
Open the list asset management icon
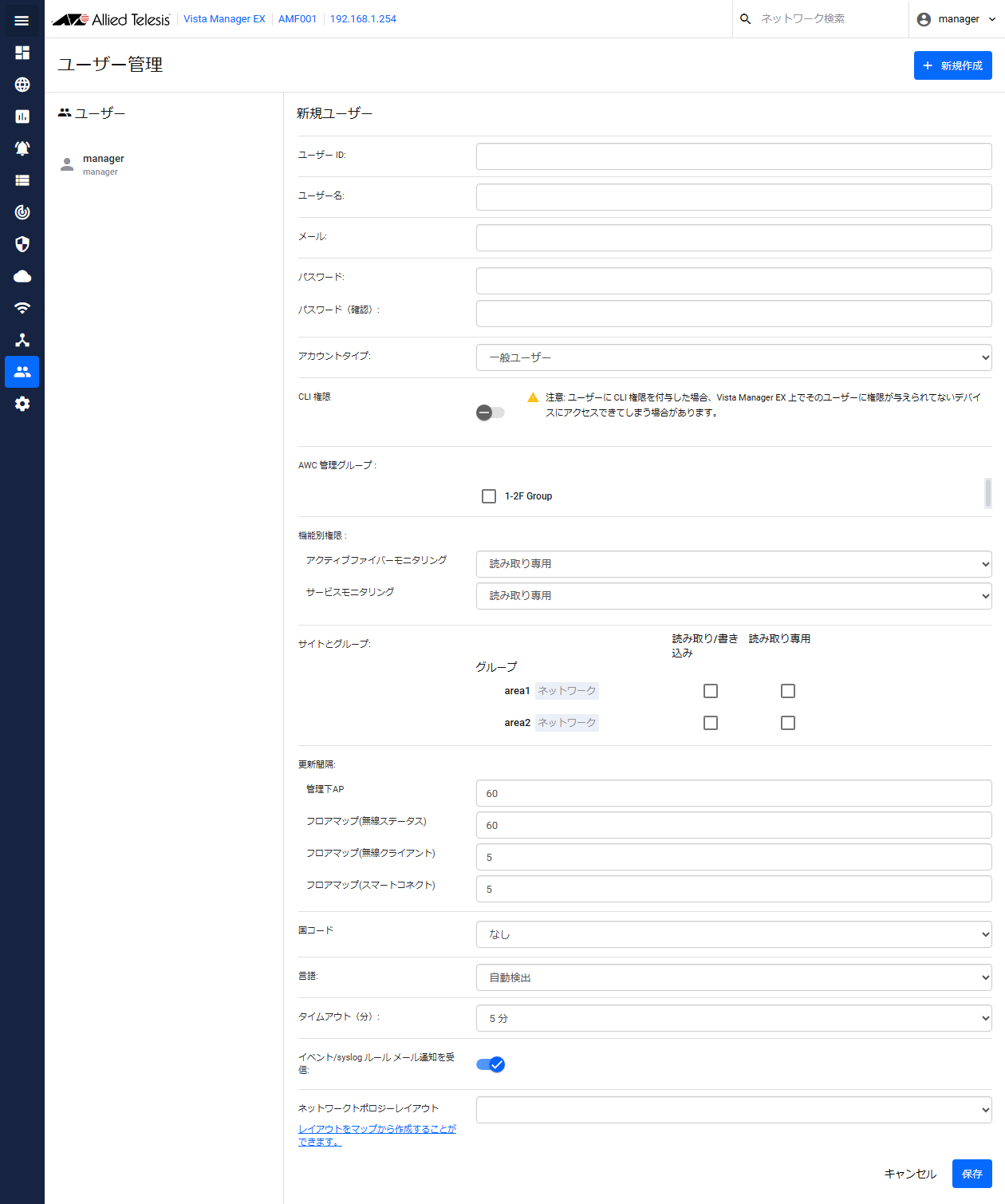[22, 180]
